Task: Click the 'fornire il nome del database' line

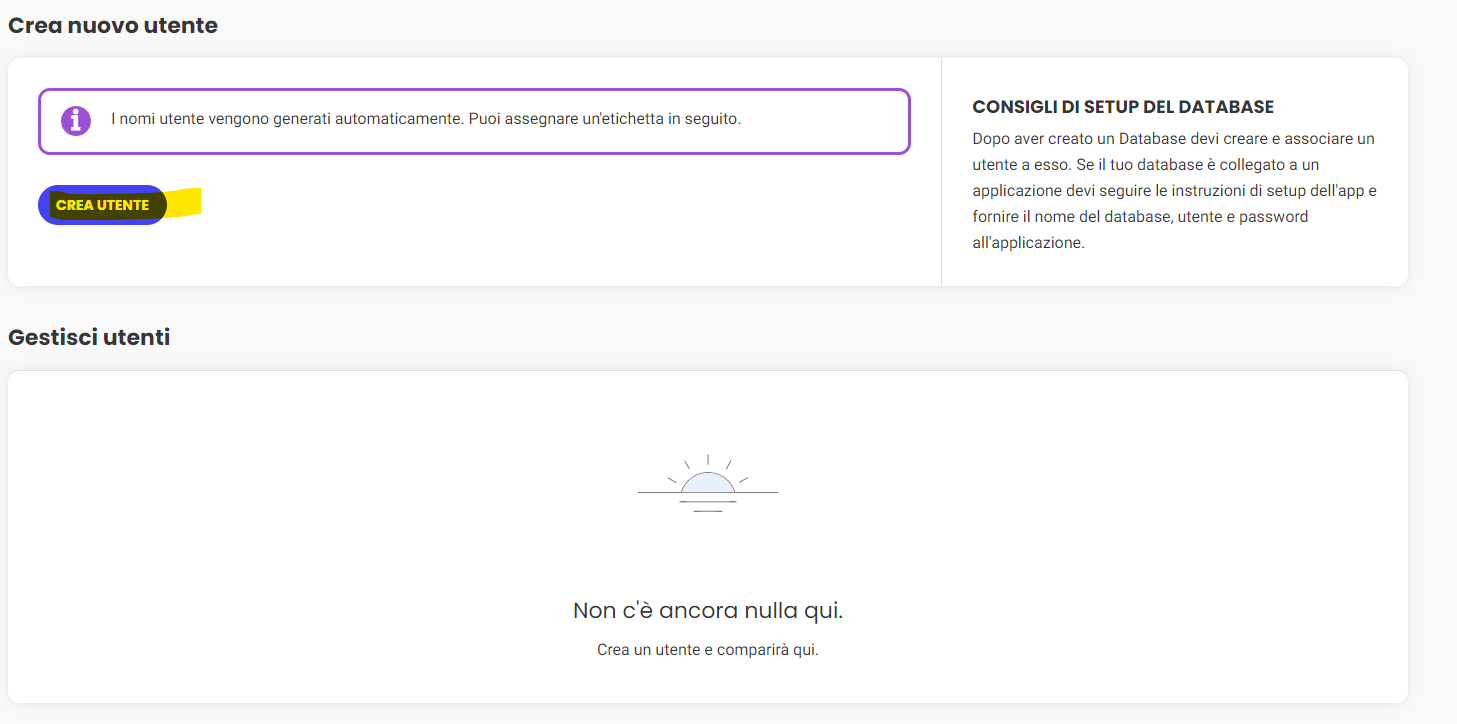Action: (x=1140, y=216)
